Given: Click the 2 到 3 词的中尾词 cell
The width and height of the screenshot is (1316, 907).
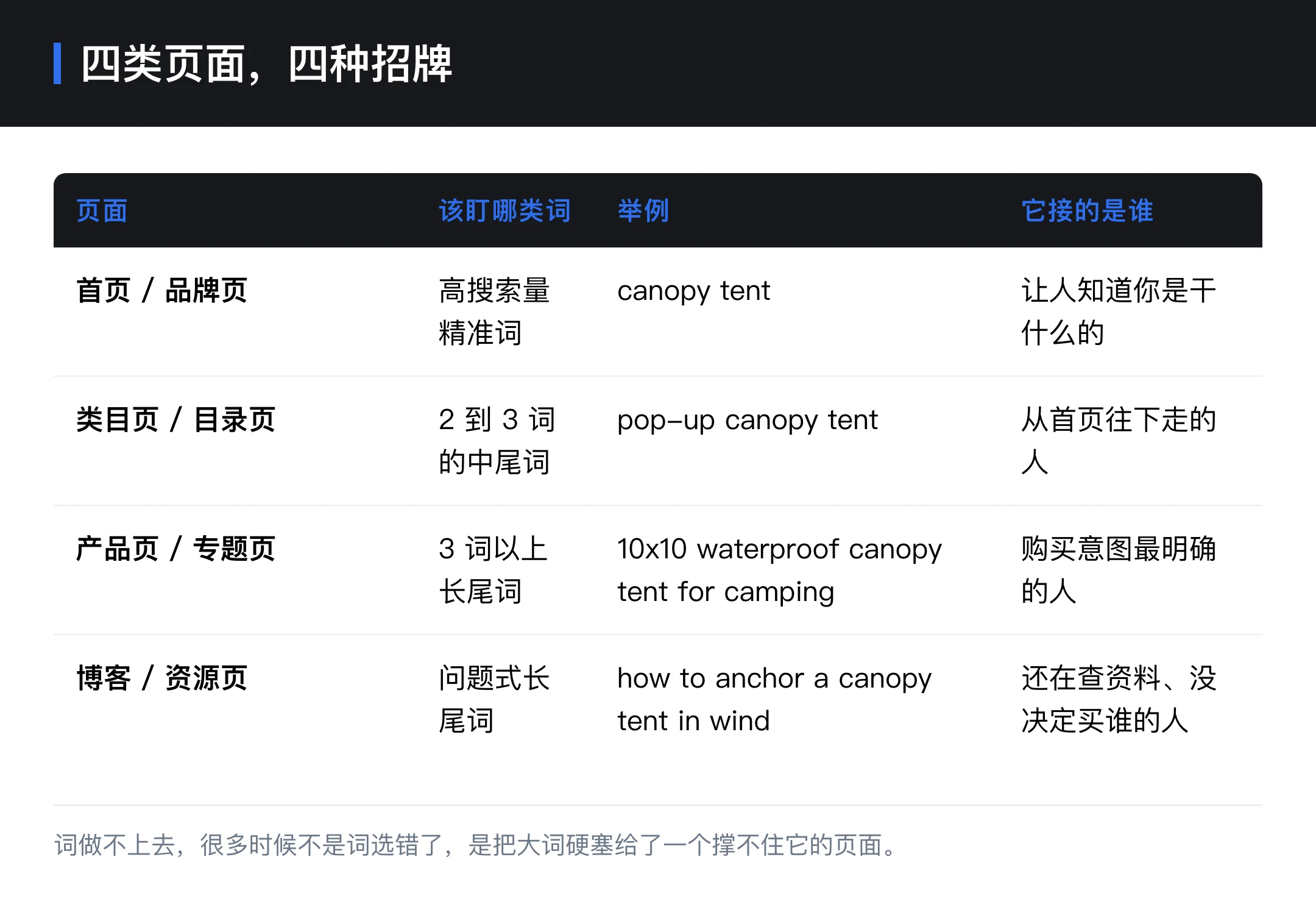Looking at the screenshot, I should [x=497, y=441].
